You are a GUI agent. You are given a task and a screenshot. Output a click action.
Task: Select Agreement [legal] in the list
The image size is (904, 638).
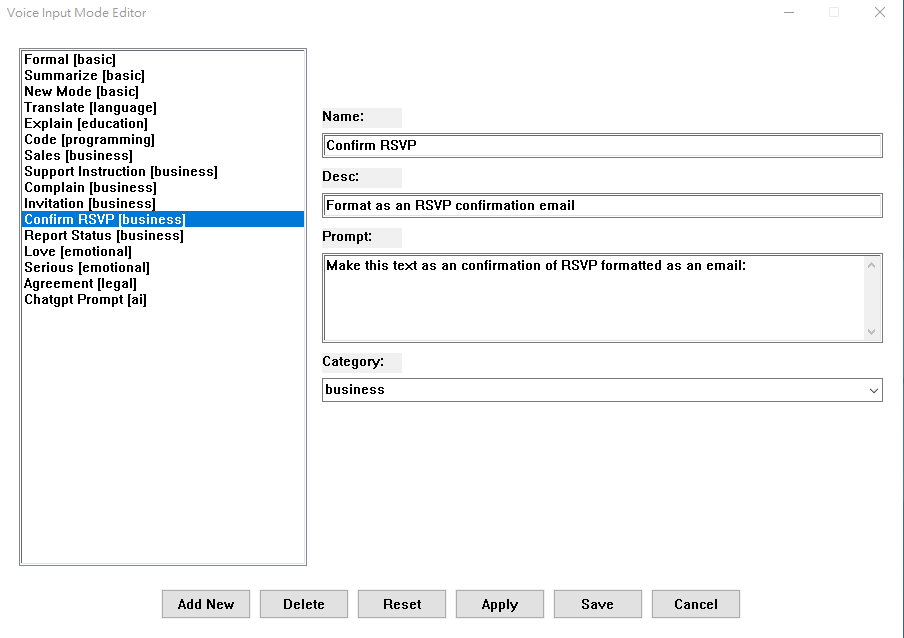[x=163, y=284]
